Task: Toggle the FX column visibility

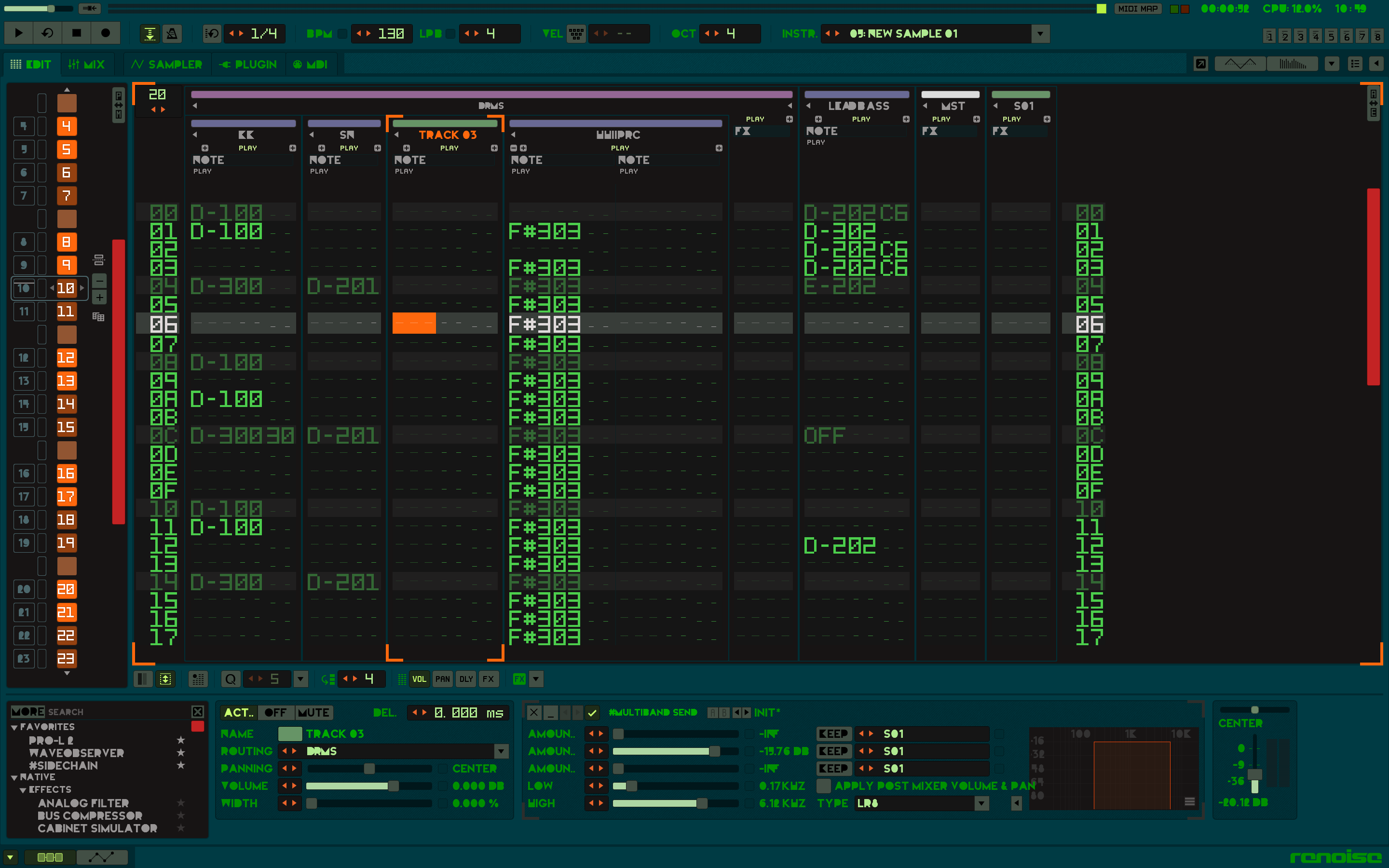Action: (x=488, y=679)
